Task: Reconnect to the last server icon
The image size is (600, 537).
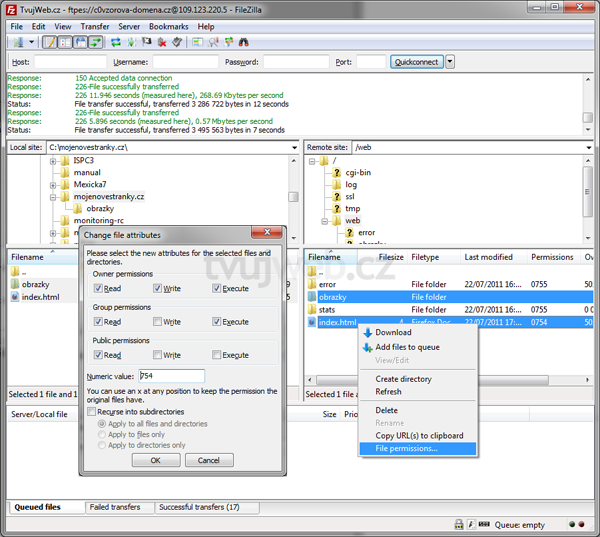Action: 177,42
